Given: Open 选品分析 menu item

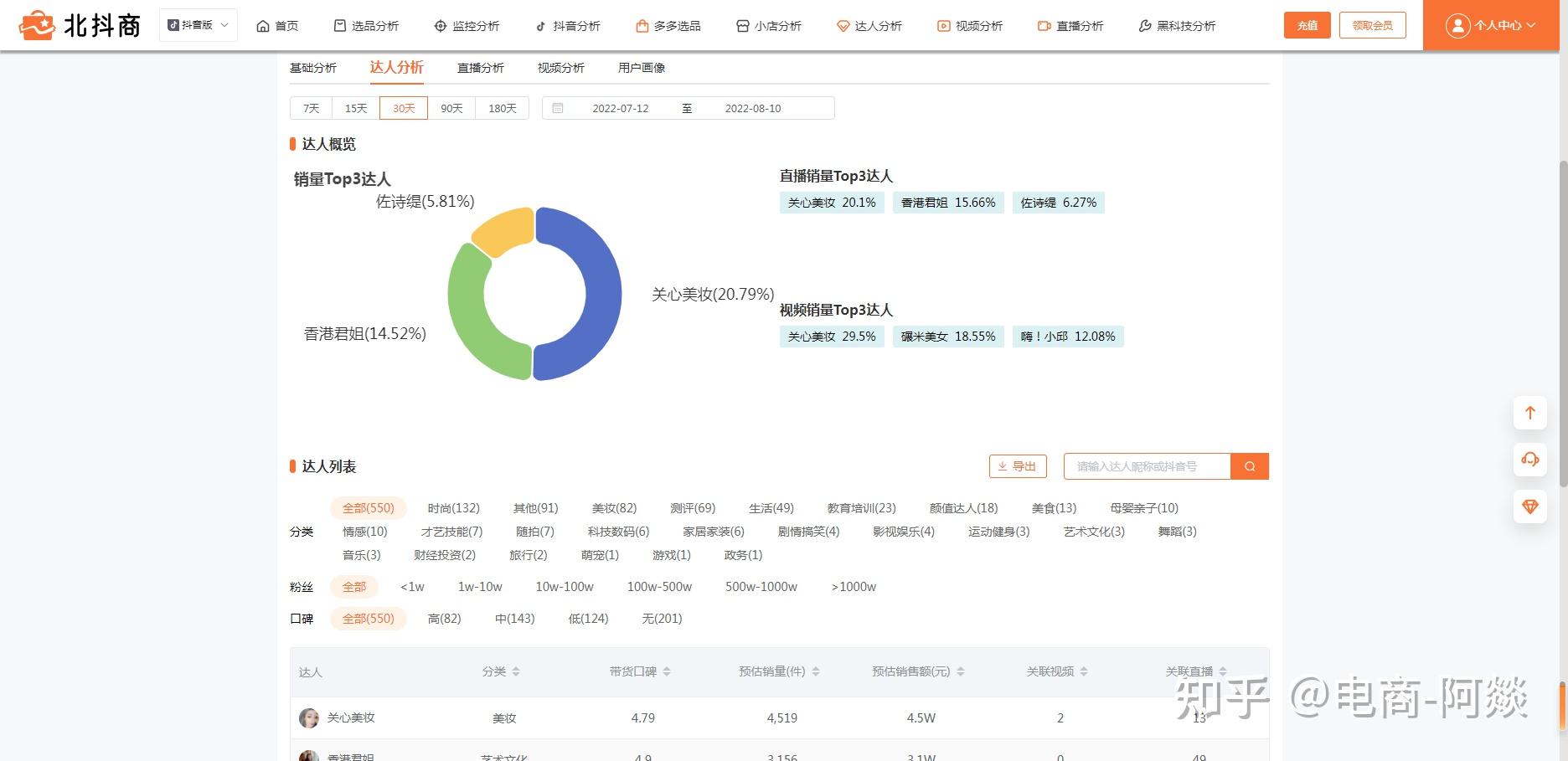Looking at the screenshot, I should coord(366,26).
